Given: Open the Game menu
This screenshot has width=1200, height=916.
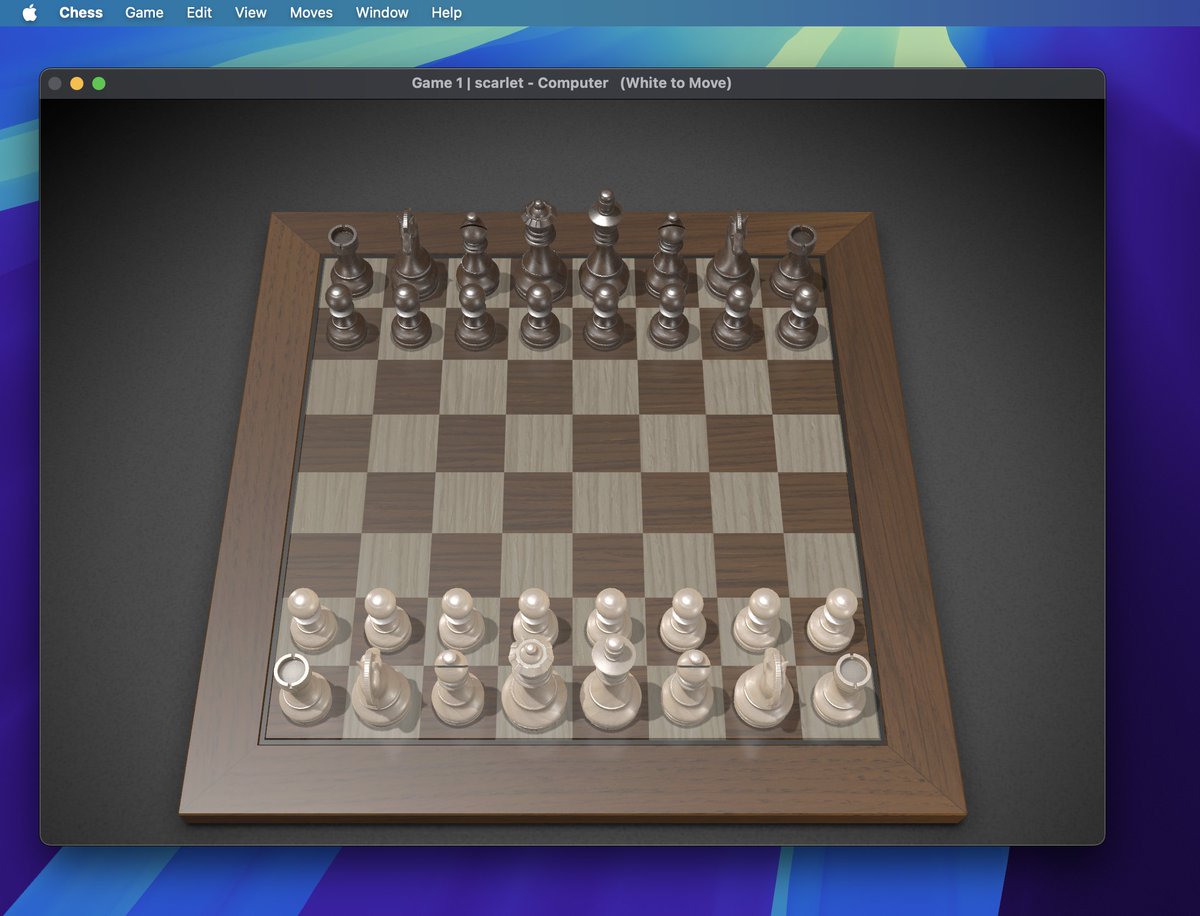Looking at the screenshot, I should point(144,13).
